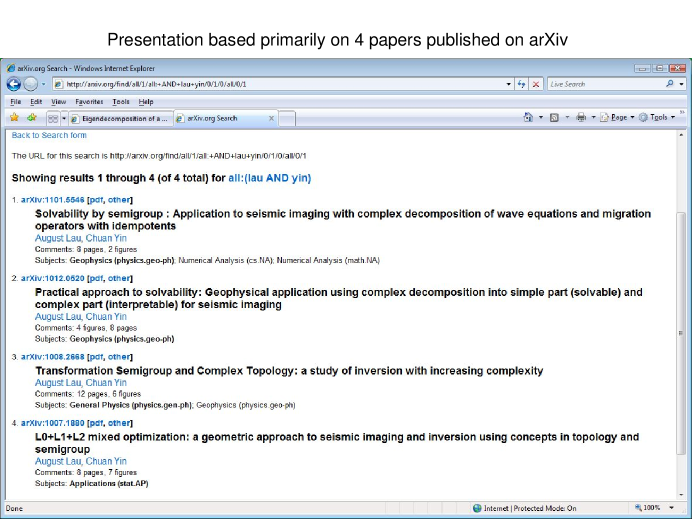Open the arXiv:1007.1880 abstract link

pyautogui.click(x=53, y=423)
